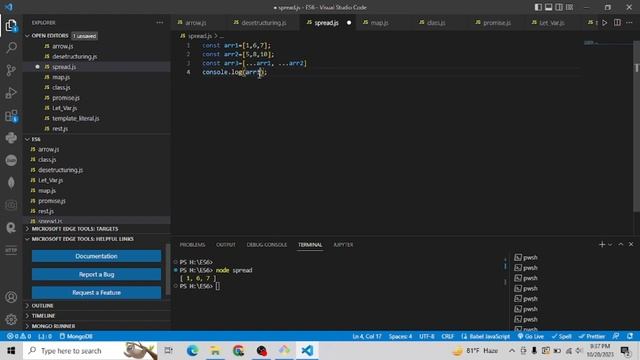Click the MongoDB status bar item
640x360 pixels.
[x=76, y=336]
